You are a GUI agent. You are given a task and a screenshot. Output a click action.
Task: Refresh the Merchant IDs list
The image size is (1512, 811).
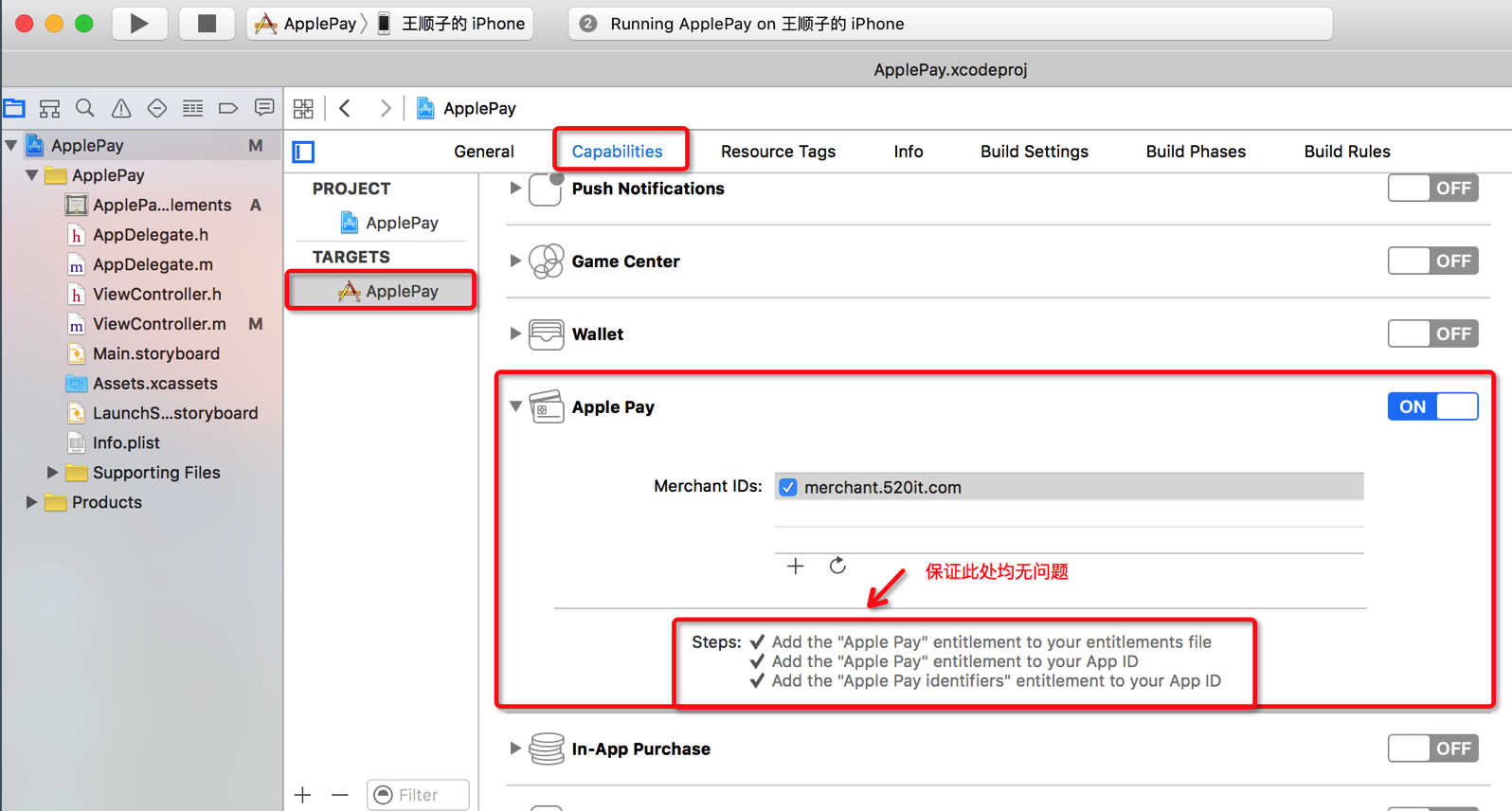(x=837, y=566)
